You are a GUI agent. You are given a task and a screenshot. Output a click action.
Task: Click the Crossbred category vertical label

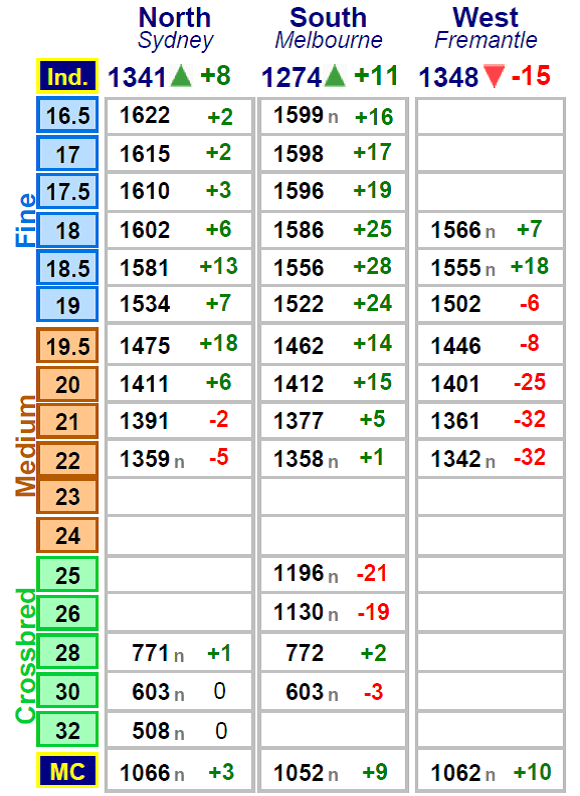click(25, 655)
